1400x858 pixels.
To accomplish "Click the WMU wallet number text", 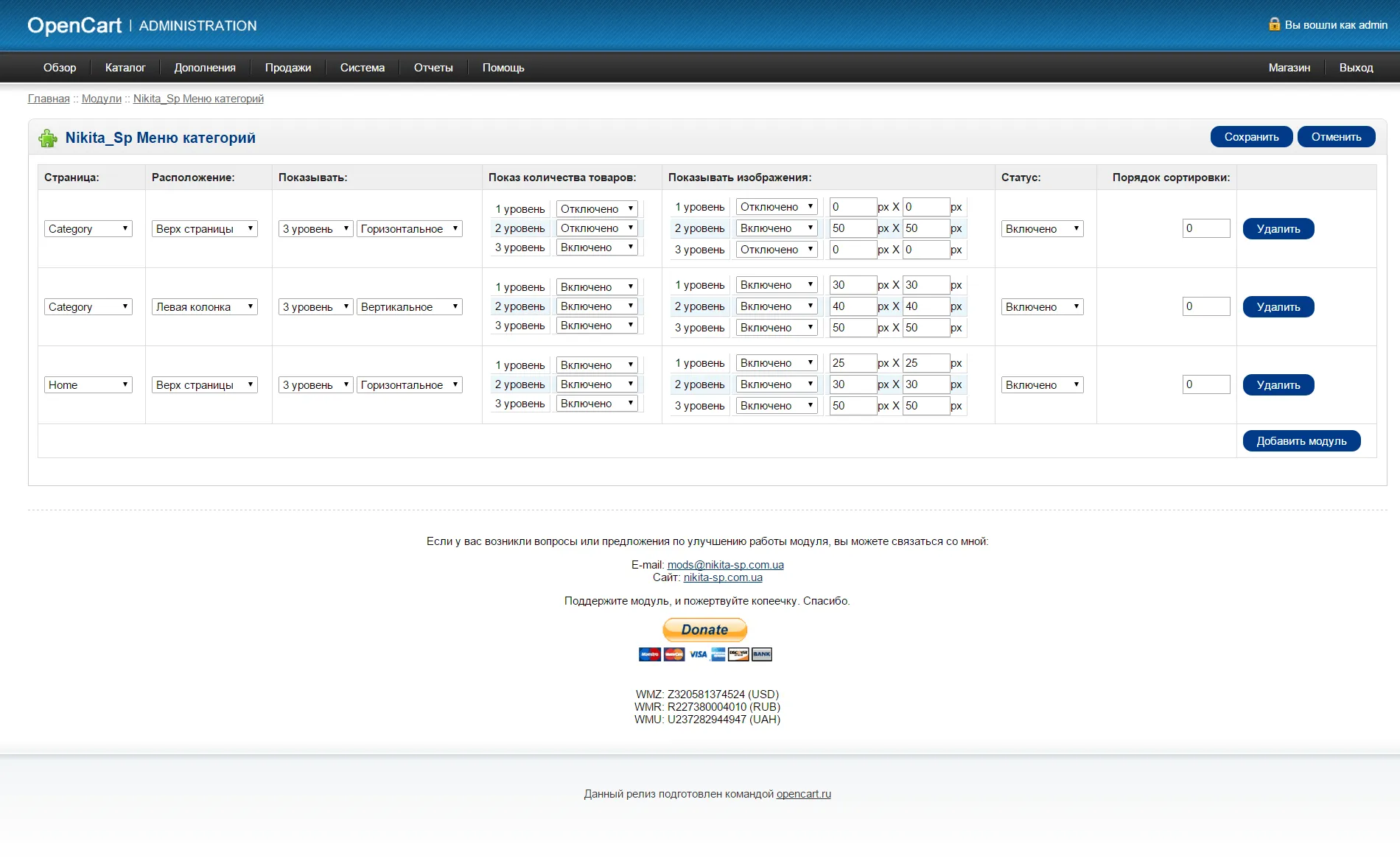I will (x=707, y=720).
